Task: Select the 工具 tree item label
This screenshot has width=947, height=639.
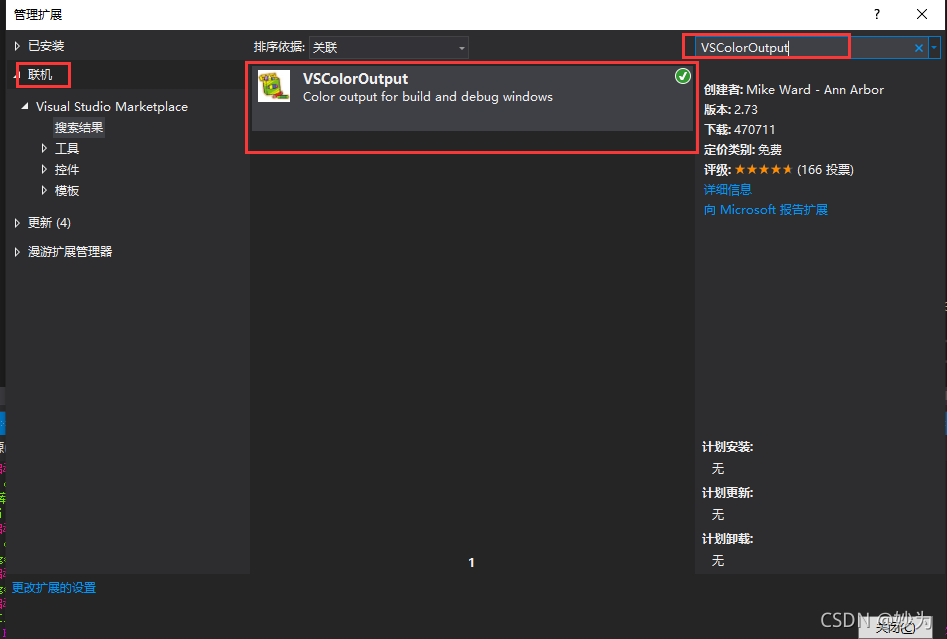Action: [67, 149]
